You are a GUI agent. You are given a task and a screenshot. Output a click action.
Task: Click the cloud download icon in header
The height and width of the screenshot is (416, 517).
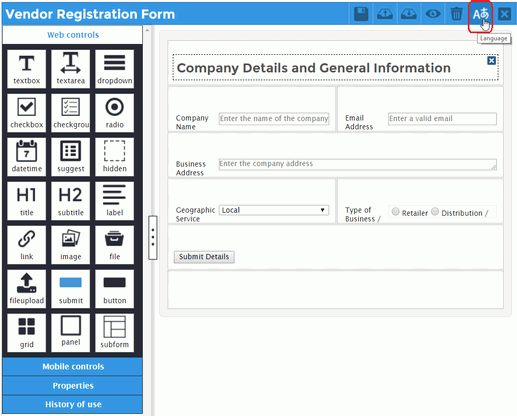point(409,14)
